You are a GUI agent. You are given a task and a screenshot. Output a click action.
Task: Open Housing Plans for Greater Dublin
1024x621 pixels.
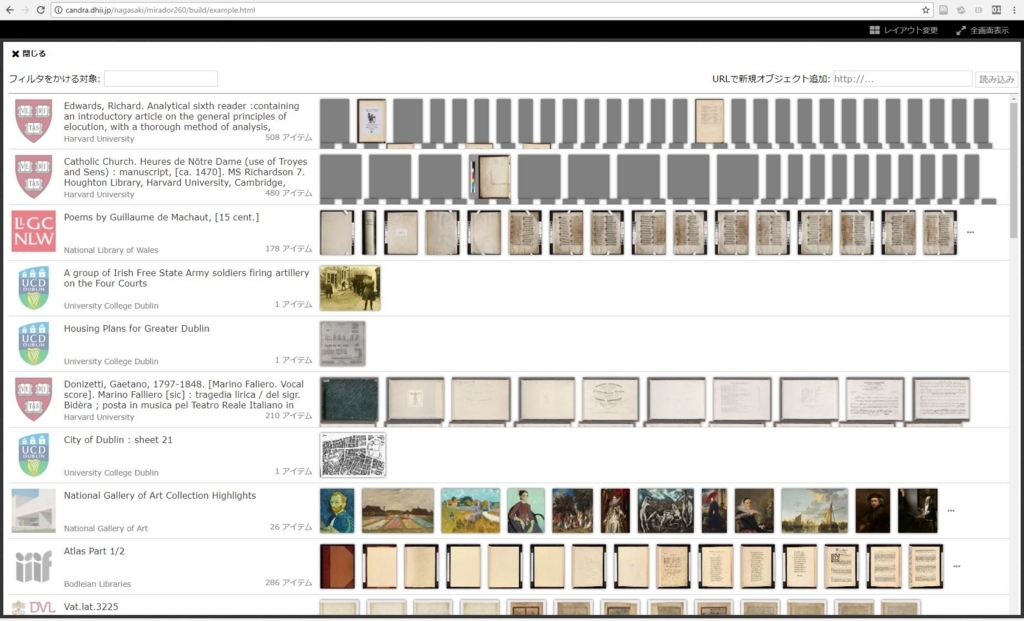click(x=136, y=328)
